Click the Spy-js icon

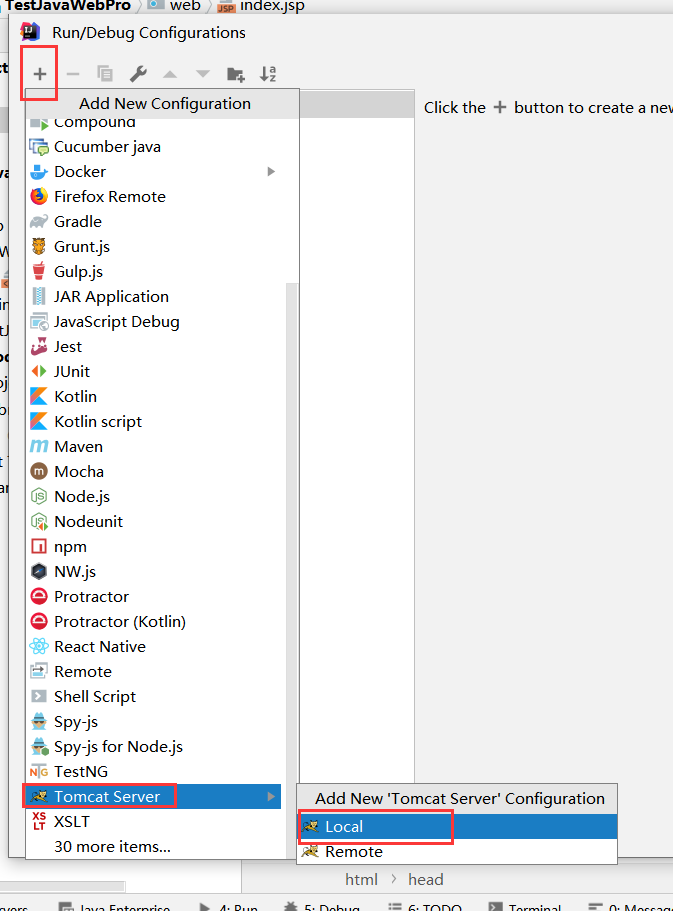click(x=39, y=722)
